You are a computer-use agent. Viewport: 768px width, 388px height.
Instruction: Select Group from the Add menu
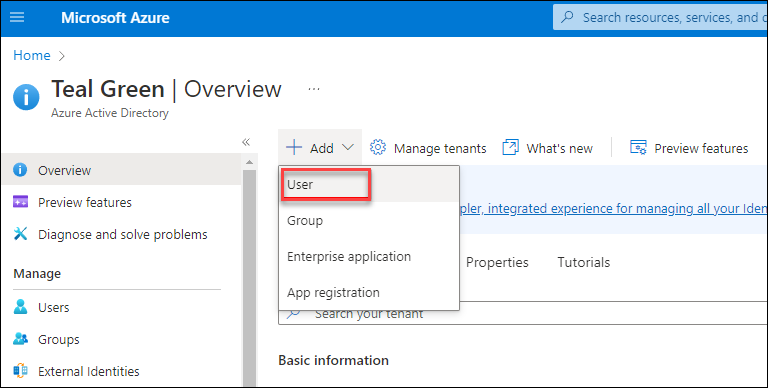click(369, 220)
